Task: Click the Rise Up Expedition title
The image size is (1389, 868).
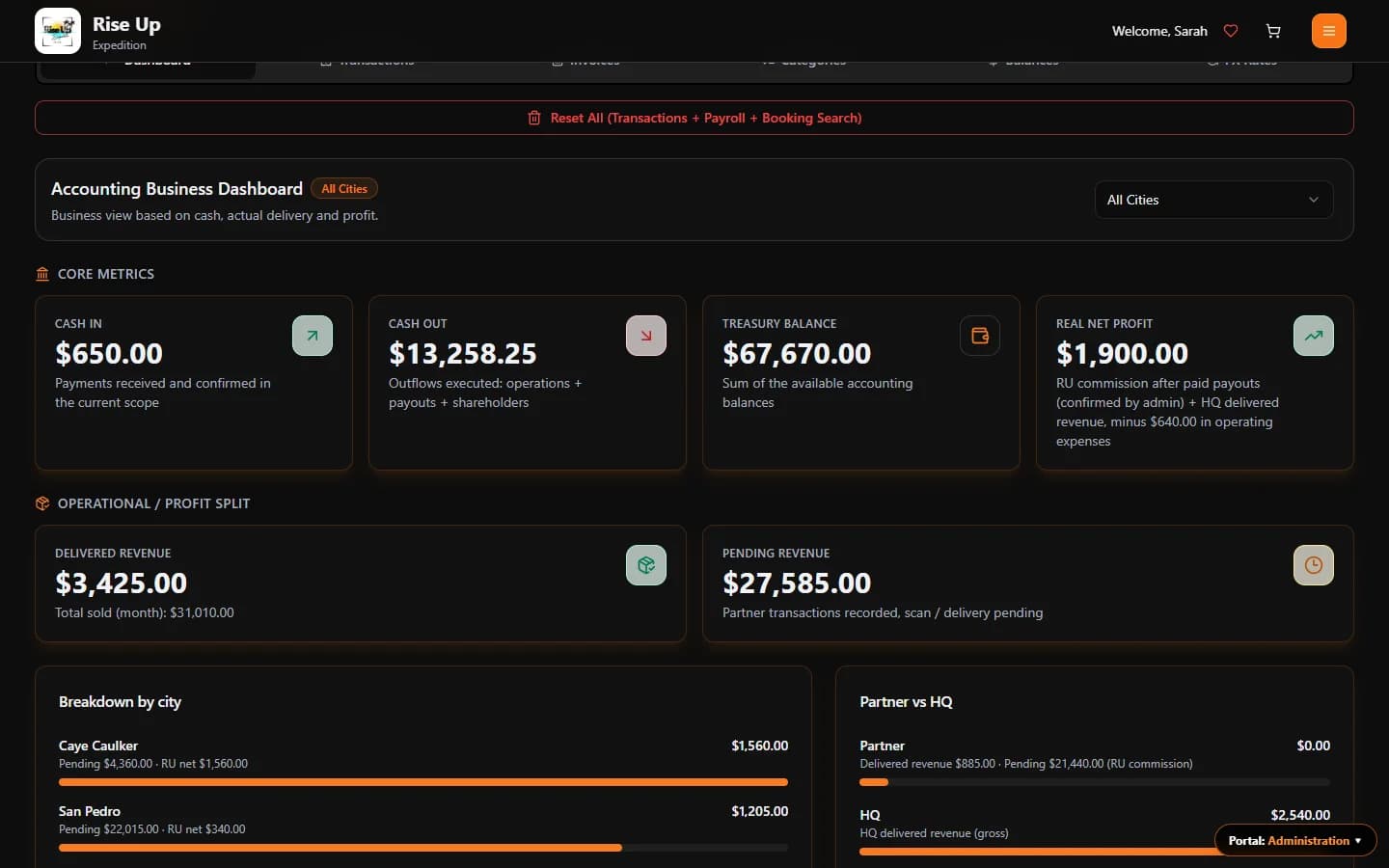Action: (x=126, y=32)
